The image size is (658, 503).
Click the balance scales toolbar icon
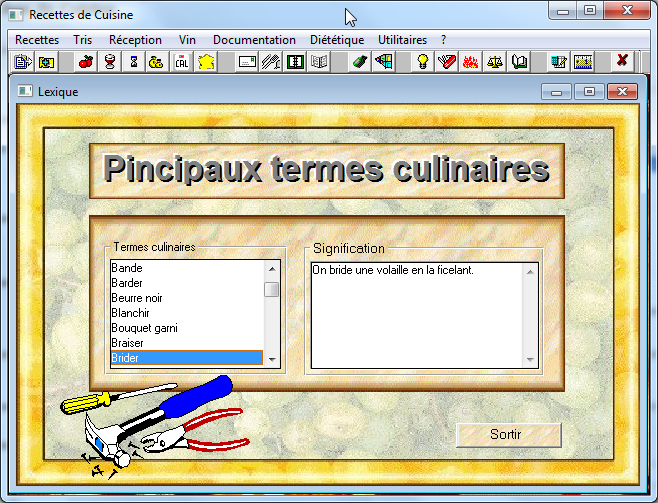[495, 62]
